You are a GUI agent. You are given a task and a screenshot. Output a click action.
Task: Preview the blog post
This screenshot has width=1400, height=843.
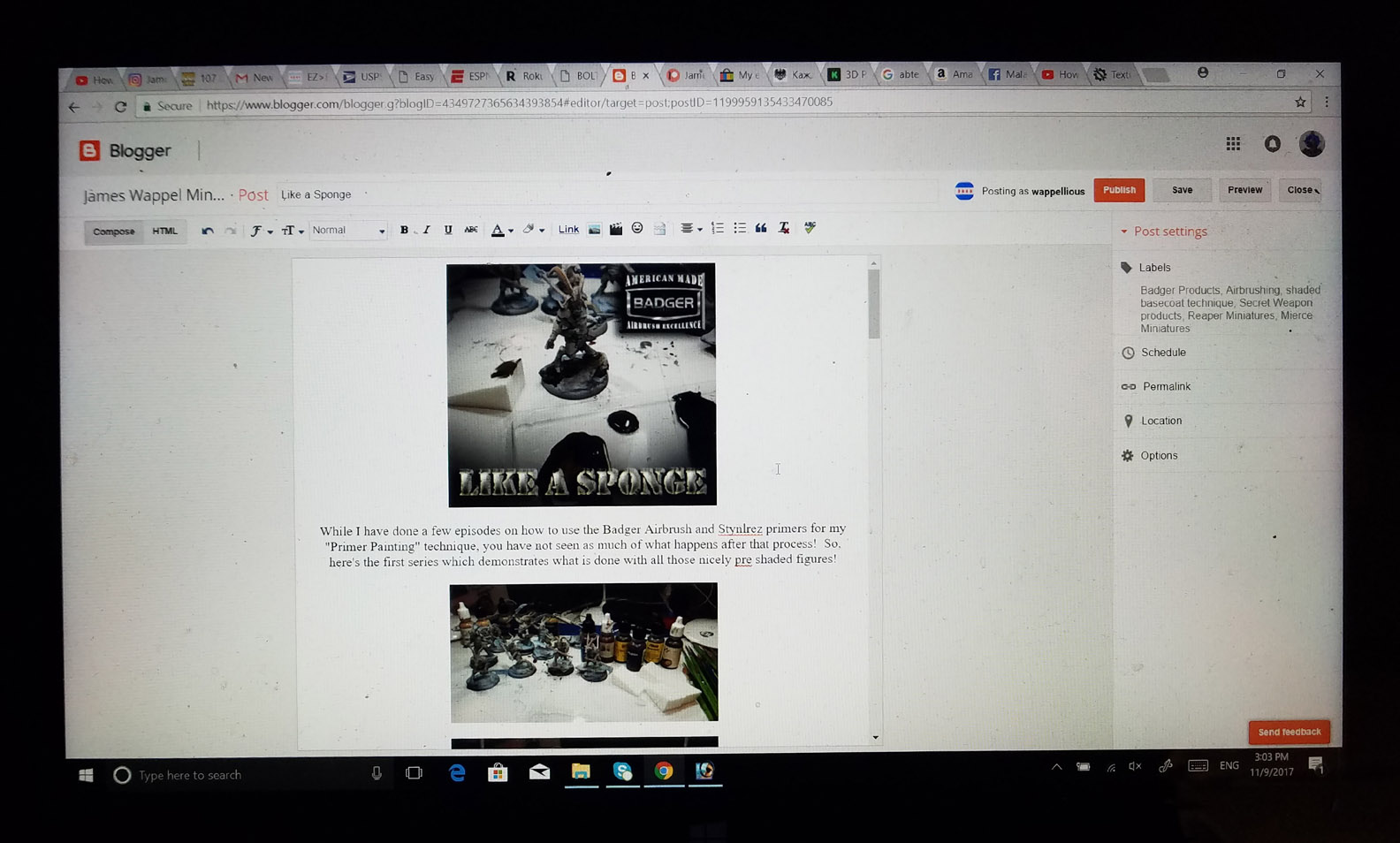pyautogui.click(x=1244, y=190)
